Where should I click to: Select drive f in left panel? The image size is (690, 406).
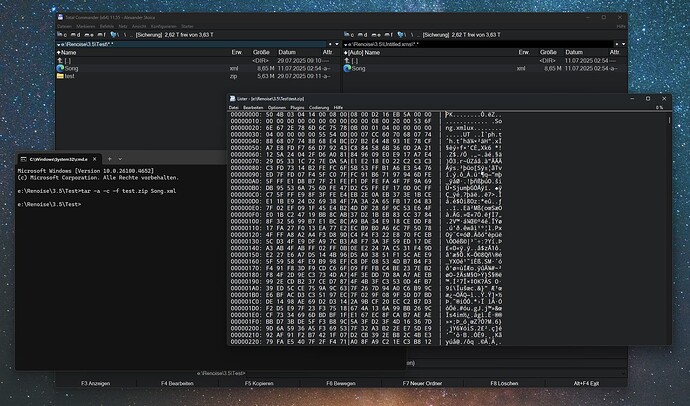[101, 34]
